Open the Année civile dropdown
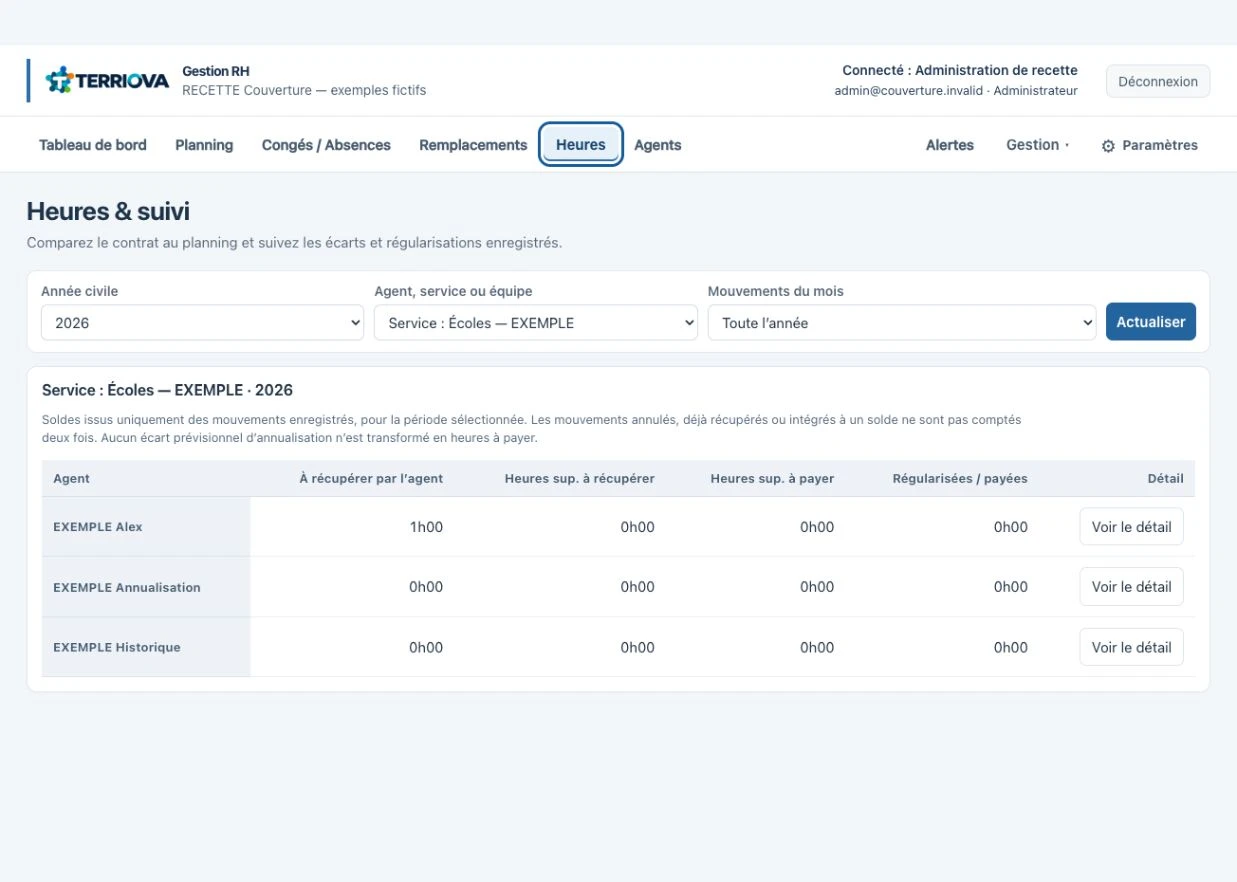 coord(203,323)
